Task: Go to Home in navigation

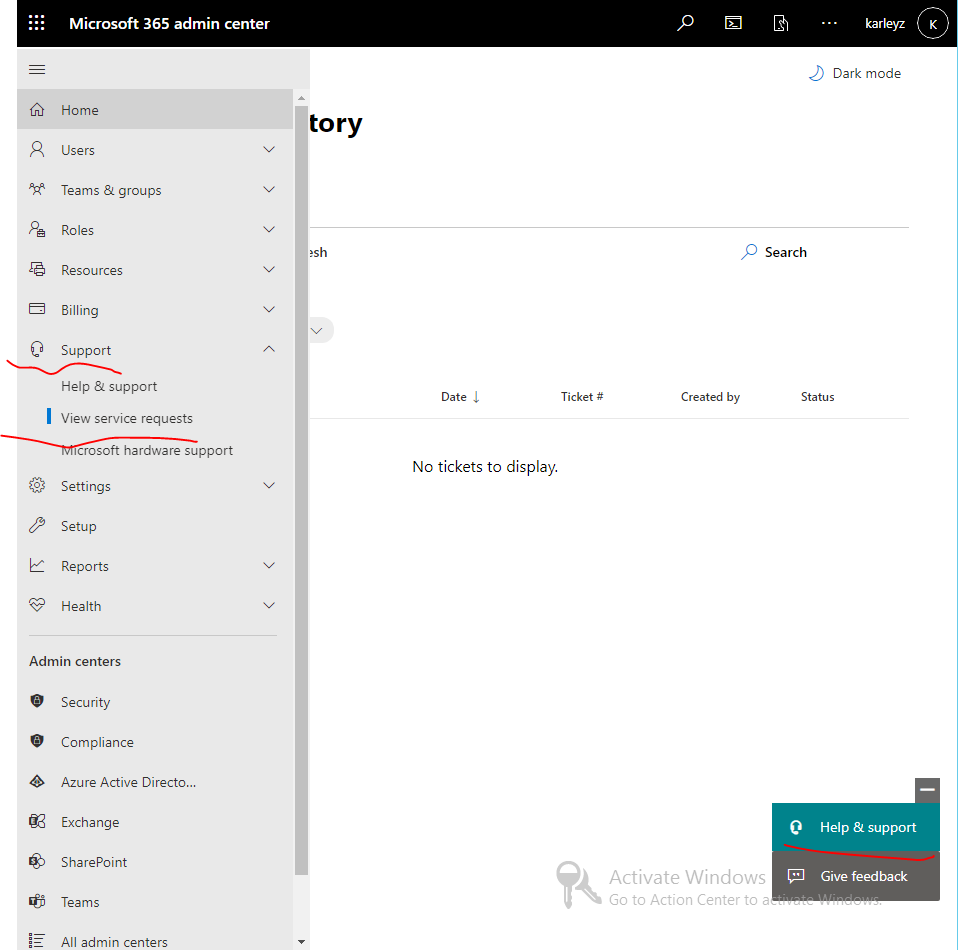Action: coord(79,110)
